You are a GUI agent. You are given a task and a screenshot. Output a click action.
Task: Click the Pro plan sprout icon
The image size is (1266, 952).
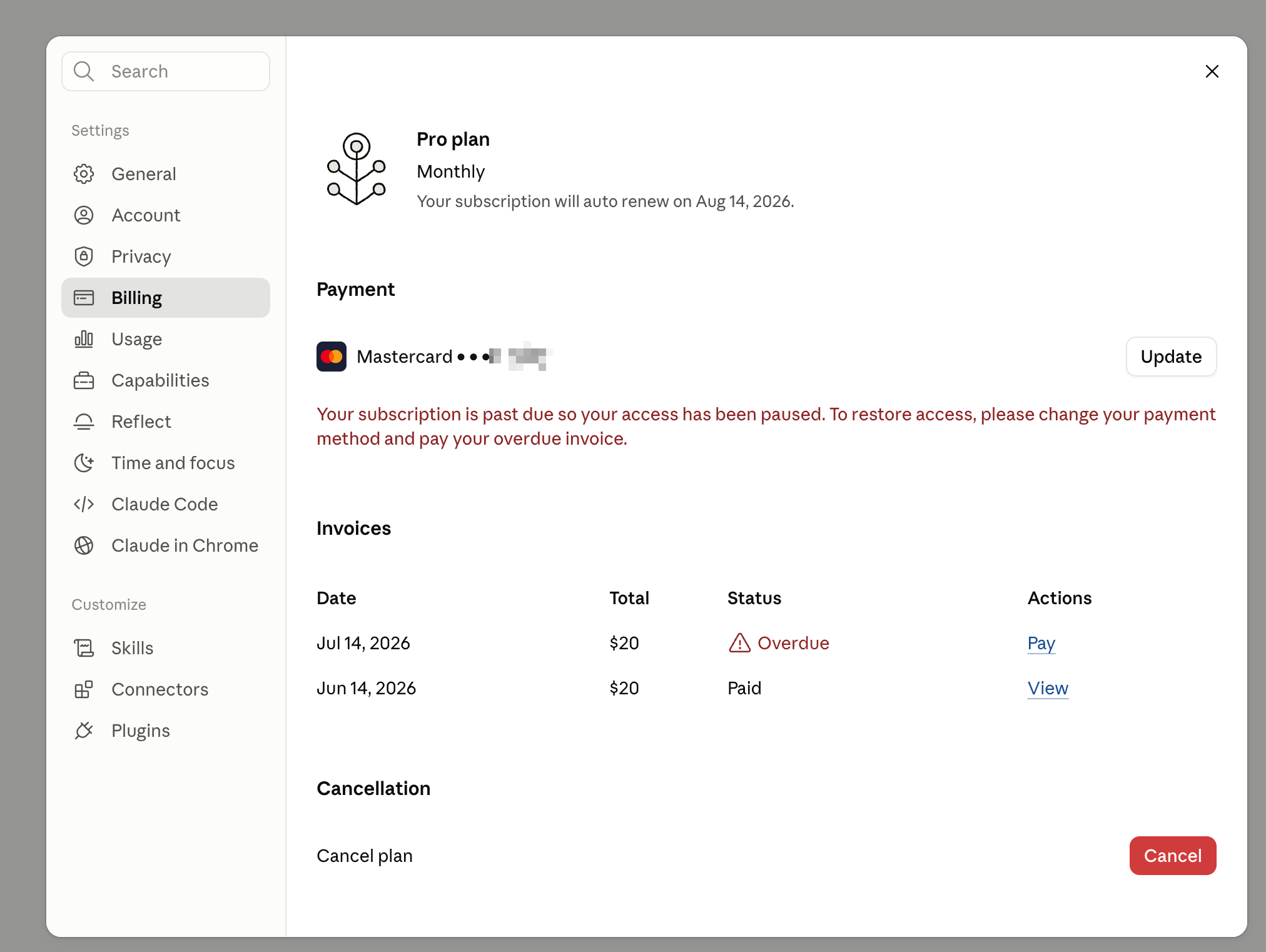click(x=357, y=169)
